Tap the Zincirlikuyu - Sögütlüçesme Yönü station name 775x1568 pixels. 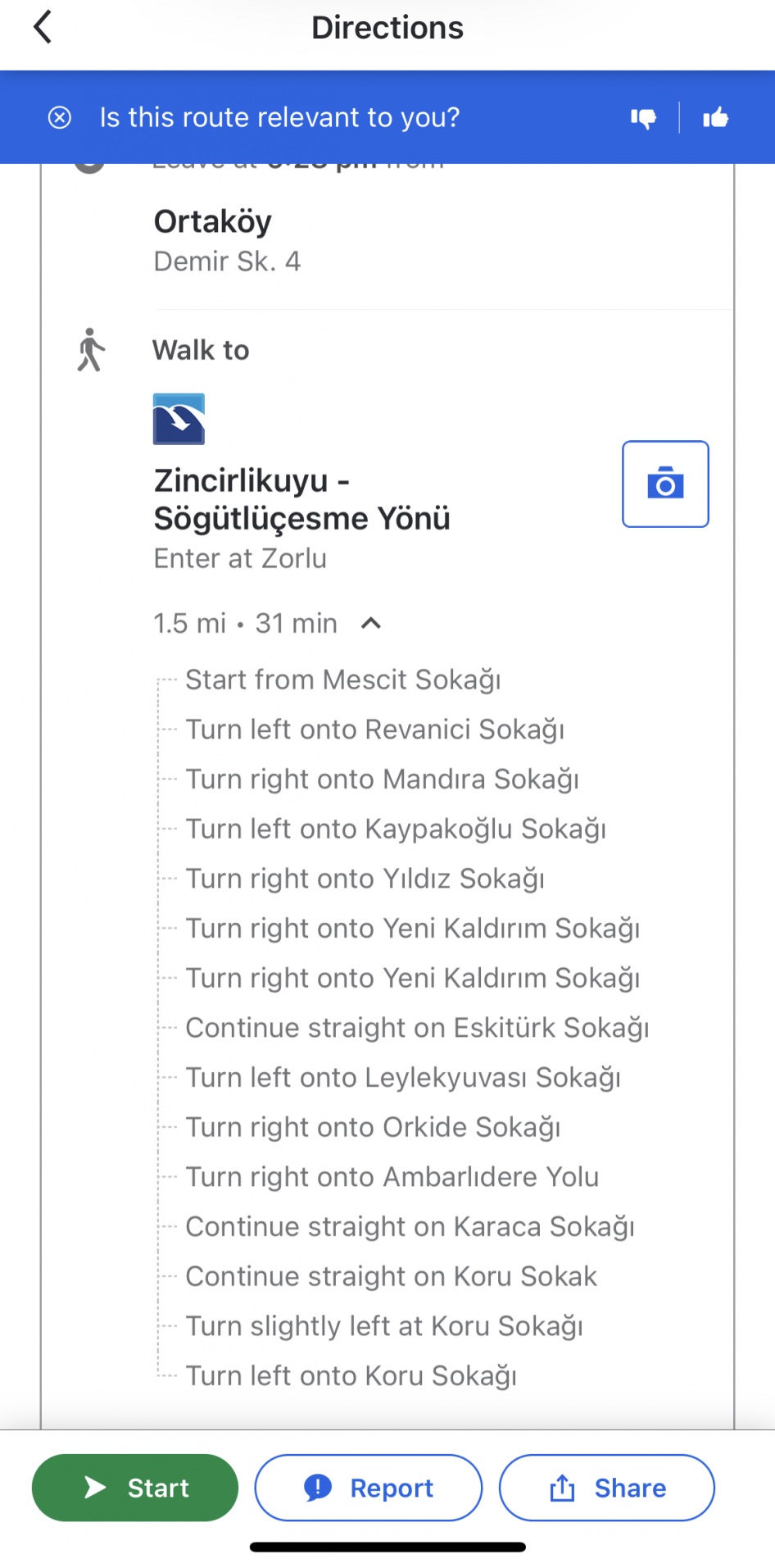pos(301,499)
